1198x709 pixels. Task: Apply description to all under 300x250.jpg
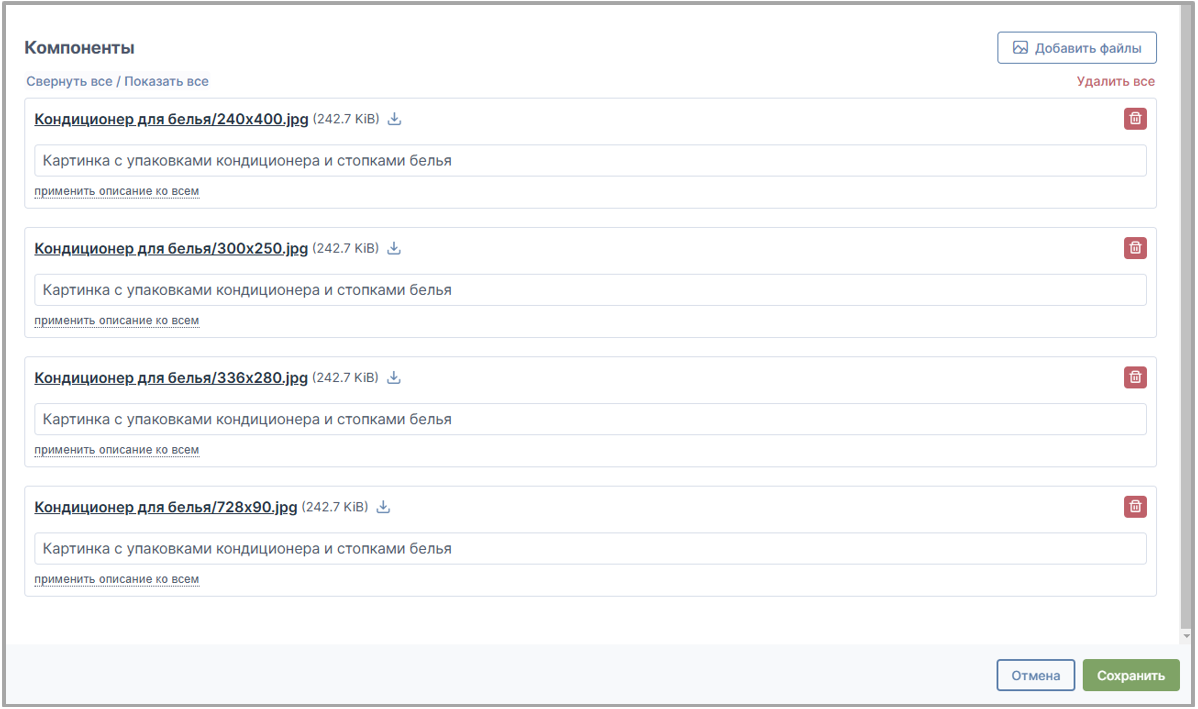coord(117,320)
